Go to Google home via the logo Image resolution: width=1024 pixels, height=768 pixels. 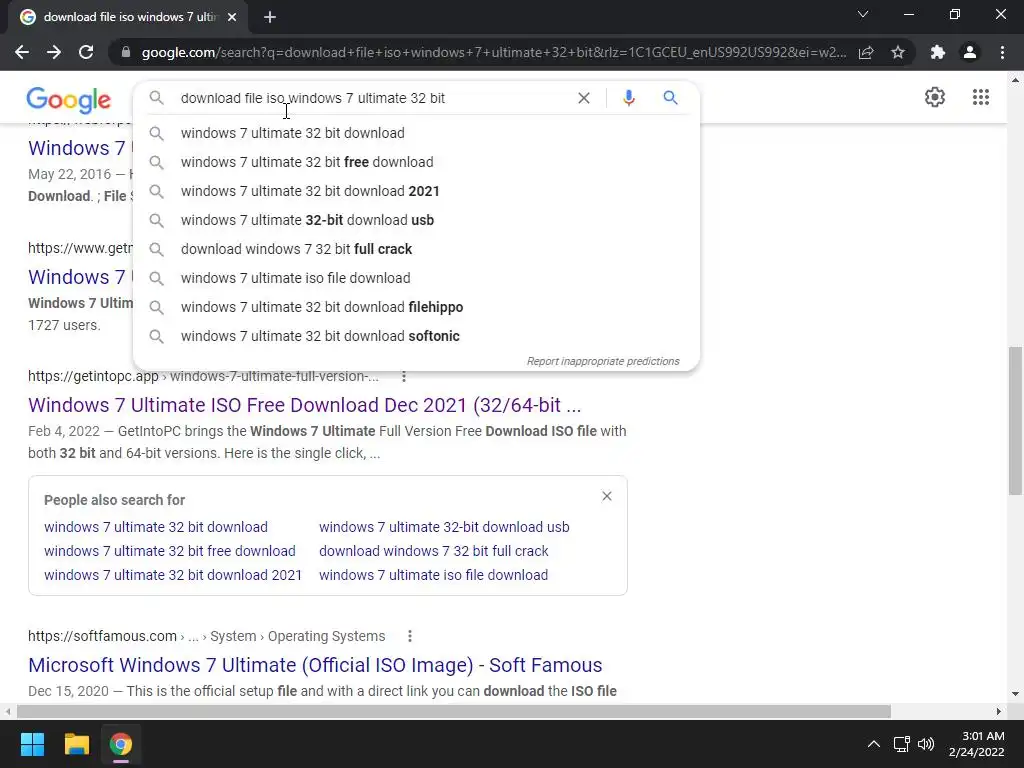pyautogui.click(x=69, y=99)
